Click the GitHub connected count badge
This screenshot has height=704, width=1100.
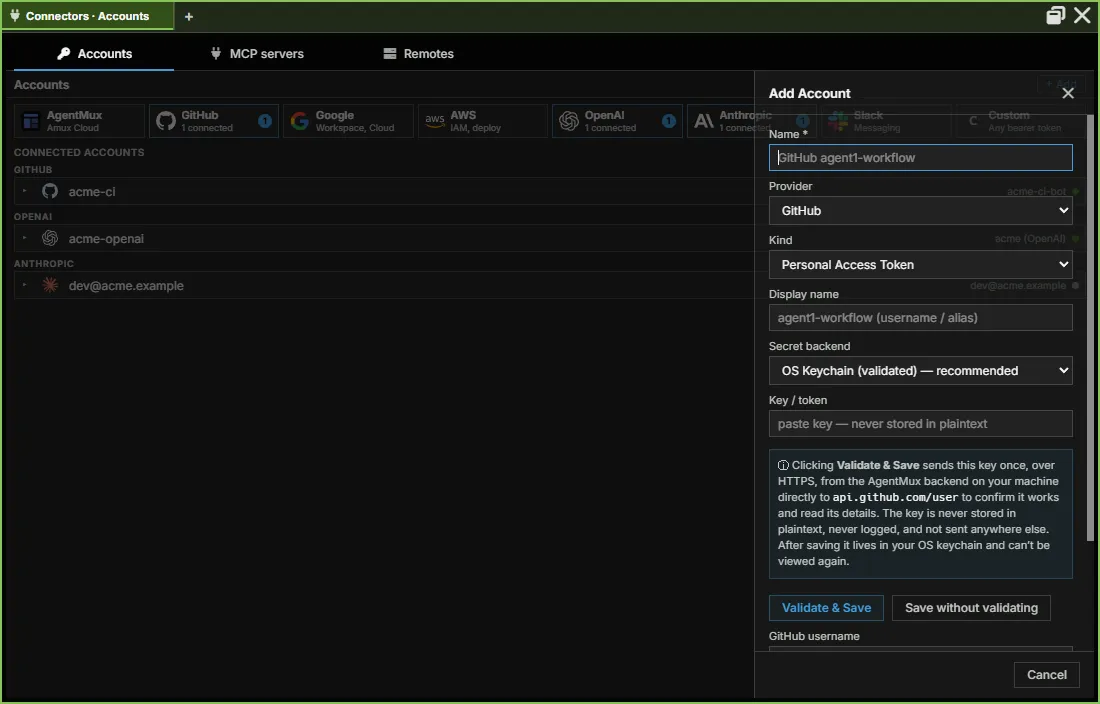[264, 121]
